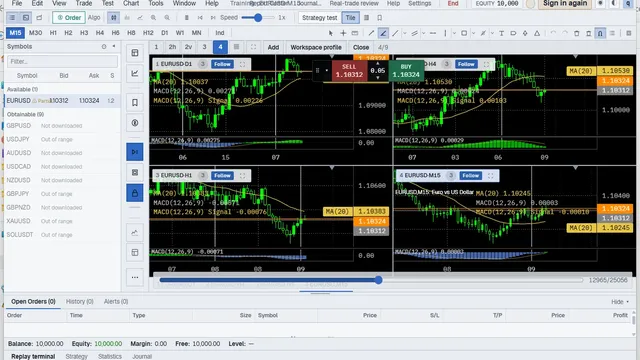Viewport: 640px width, 360px height.
Task: Click the bookmark icon beside Tile
Action: click(x=380, y=18)
